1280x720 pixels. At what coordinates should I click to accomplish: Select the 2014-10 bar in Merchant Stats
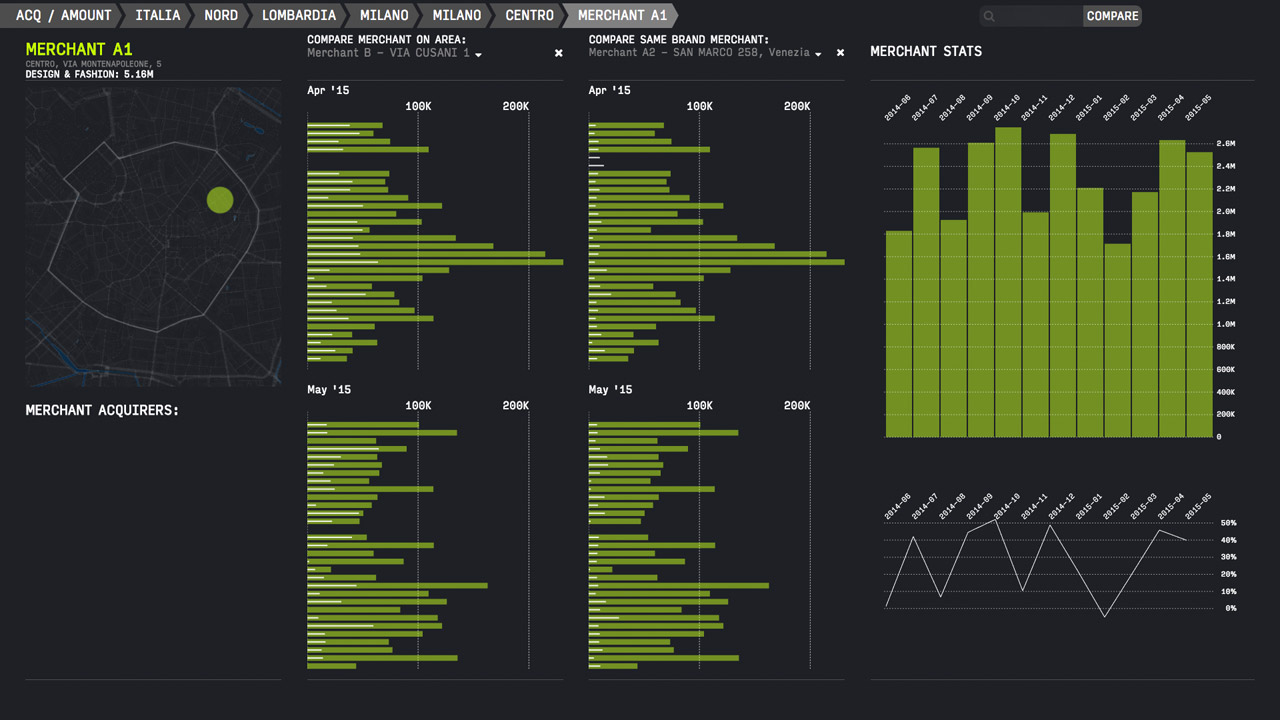1008,282
